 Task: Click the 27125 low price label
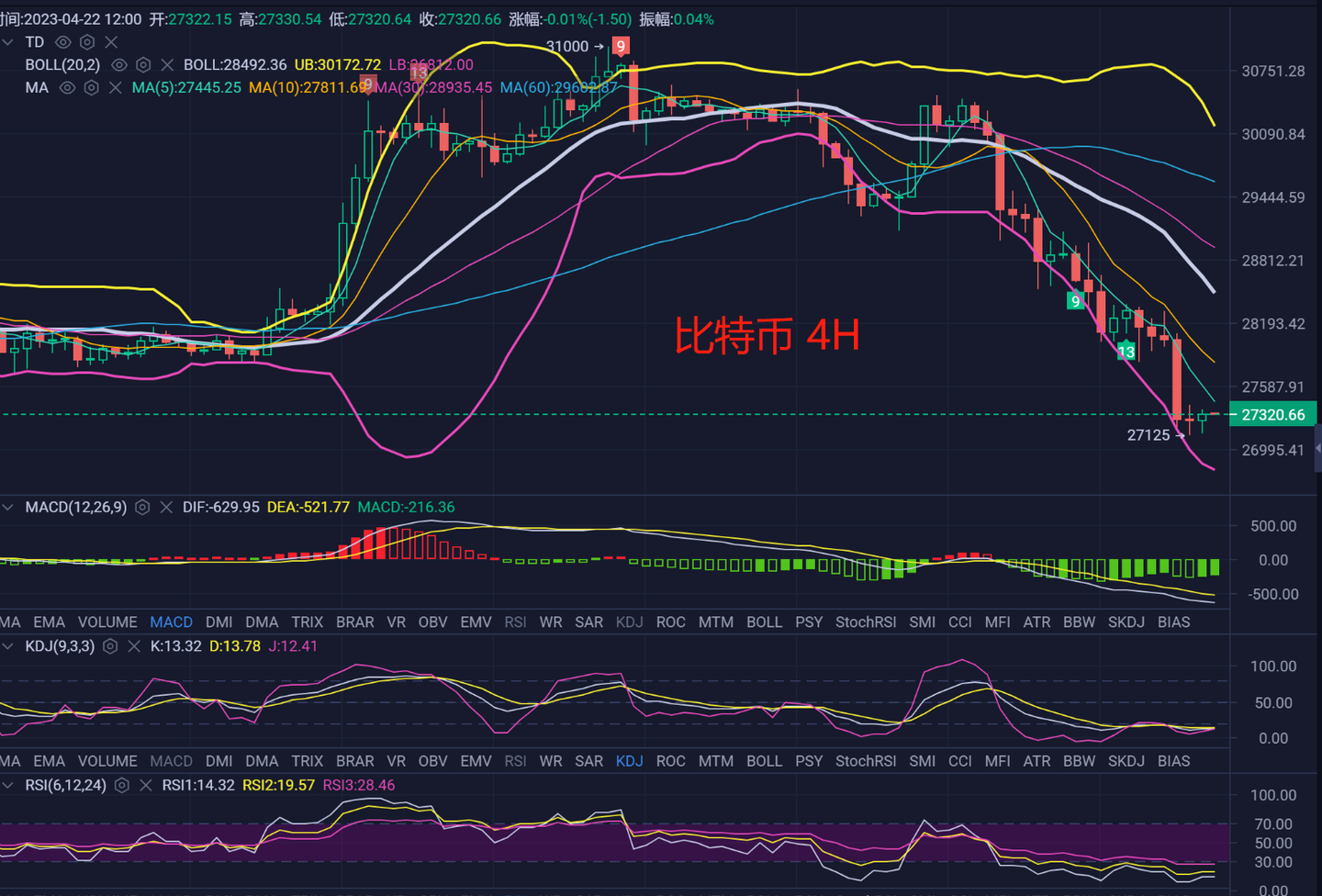pyautogui.click(x=1148, y=435)
